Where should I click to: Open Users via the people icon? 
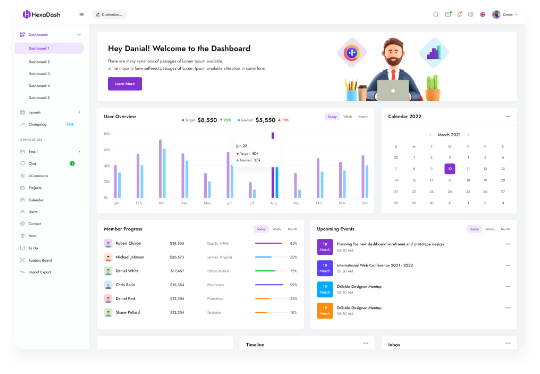22,212
